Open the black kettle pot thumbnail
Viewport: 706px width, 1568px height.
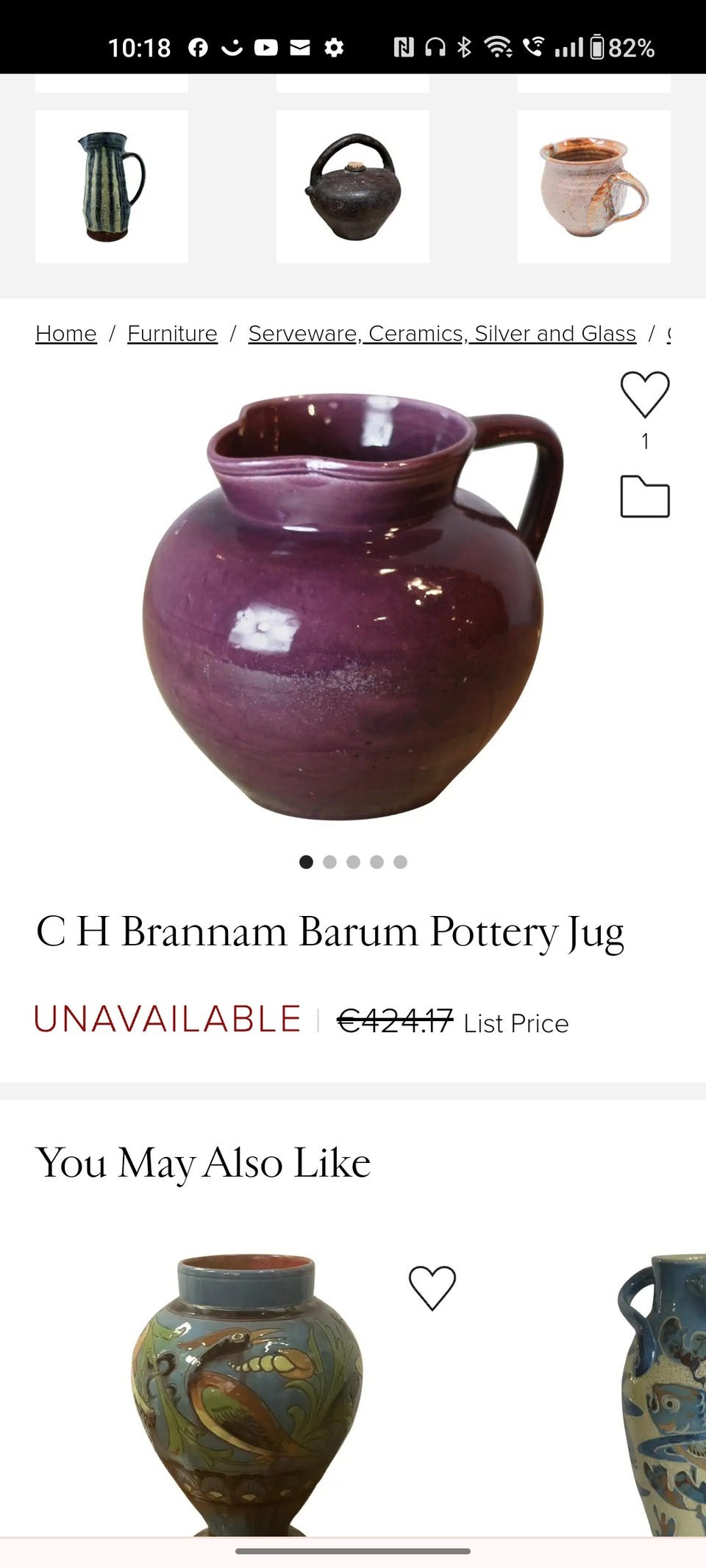(353, 187)
